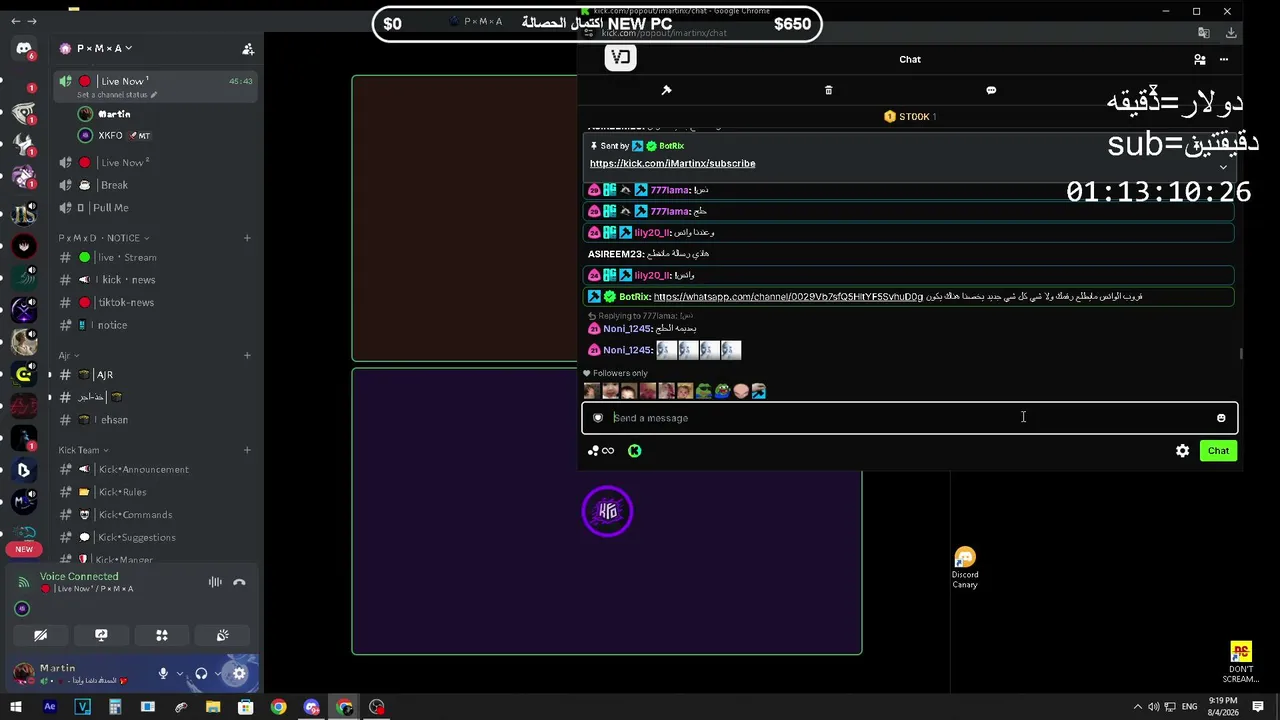Screen dimensions: 1280x720
Task: Open After Effects from the taskbar
Action: [49, 707]
